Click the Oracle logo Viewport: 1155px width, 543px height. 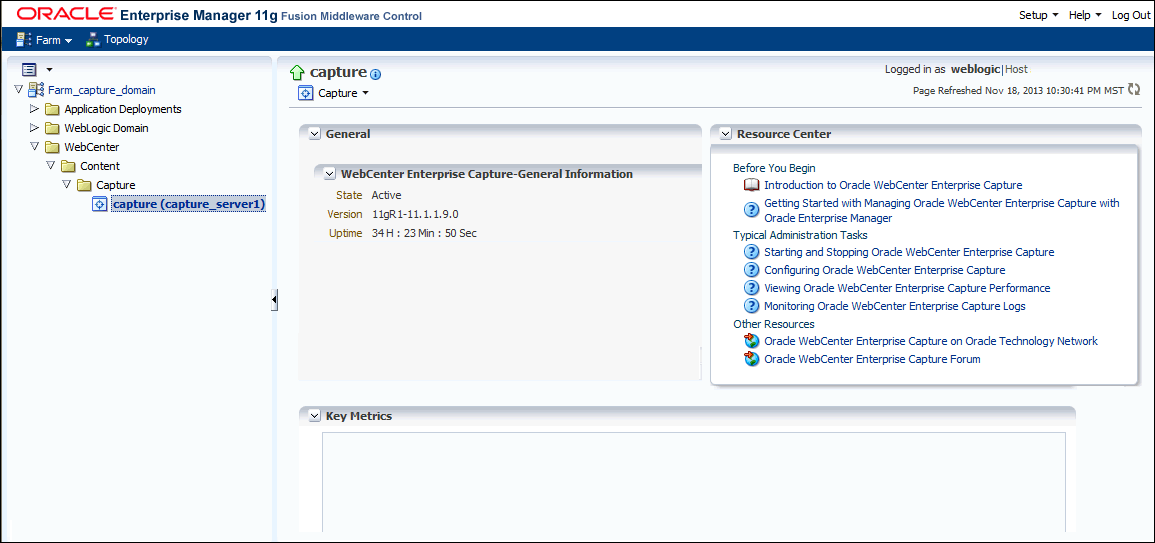click(65, 14)
